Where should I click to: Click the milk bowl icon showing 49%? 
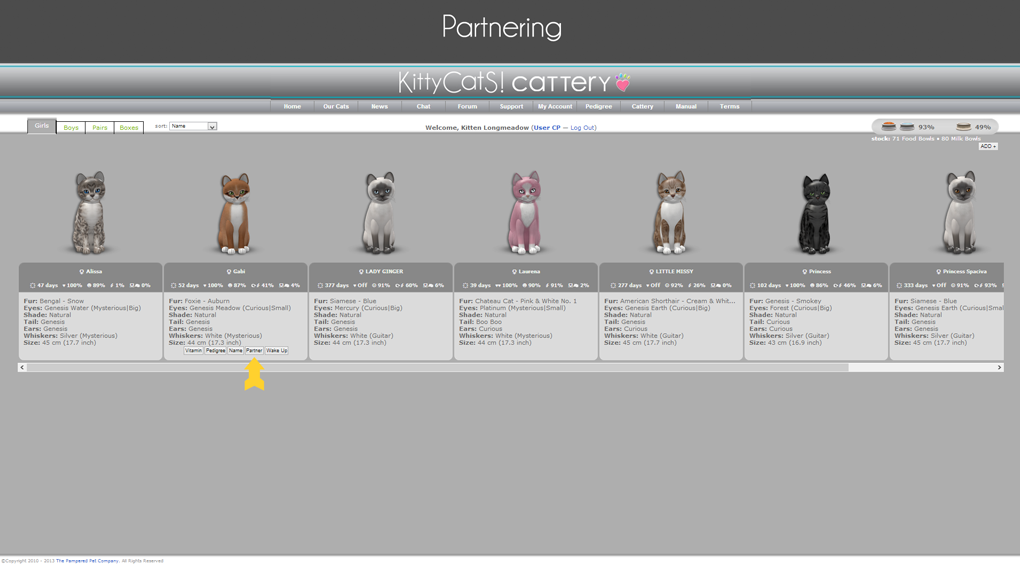tap(963, 127)
